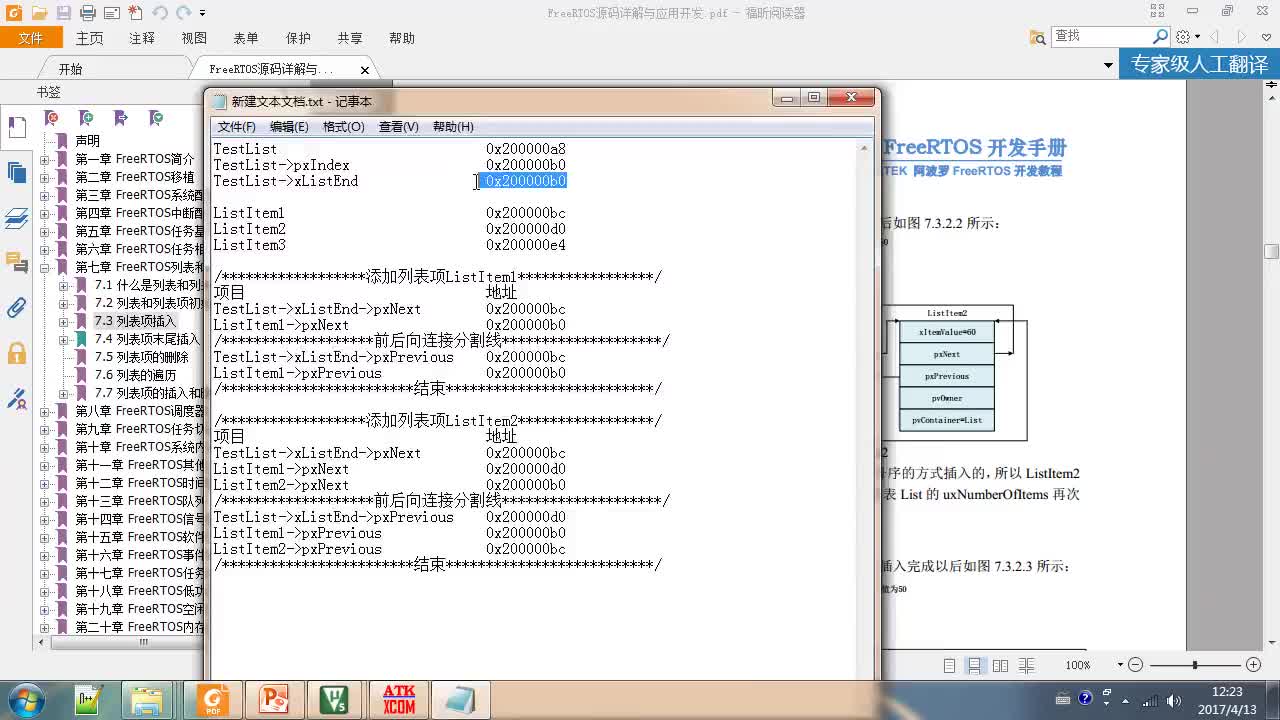Click the taskbar clock showing 12:23
Screen dimensions: 1280x720
1227,692
